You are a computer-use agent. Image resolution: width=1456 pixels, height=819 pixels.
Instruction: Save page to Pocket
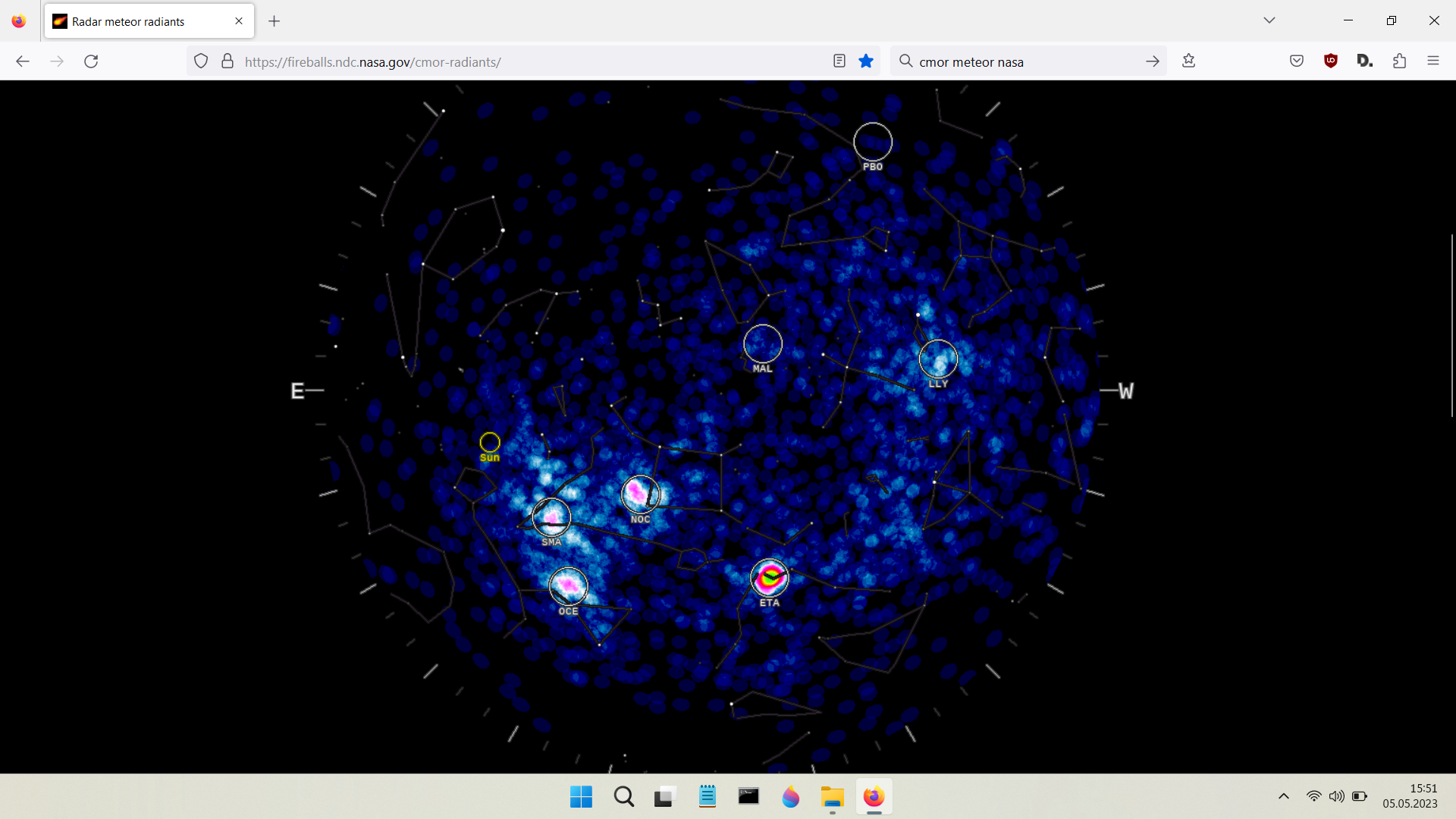1297,61
